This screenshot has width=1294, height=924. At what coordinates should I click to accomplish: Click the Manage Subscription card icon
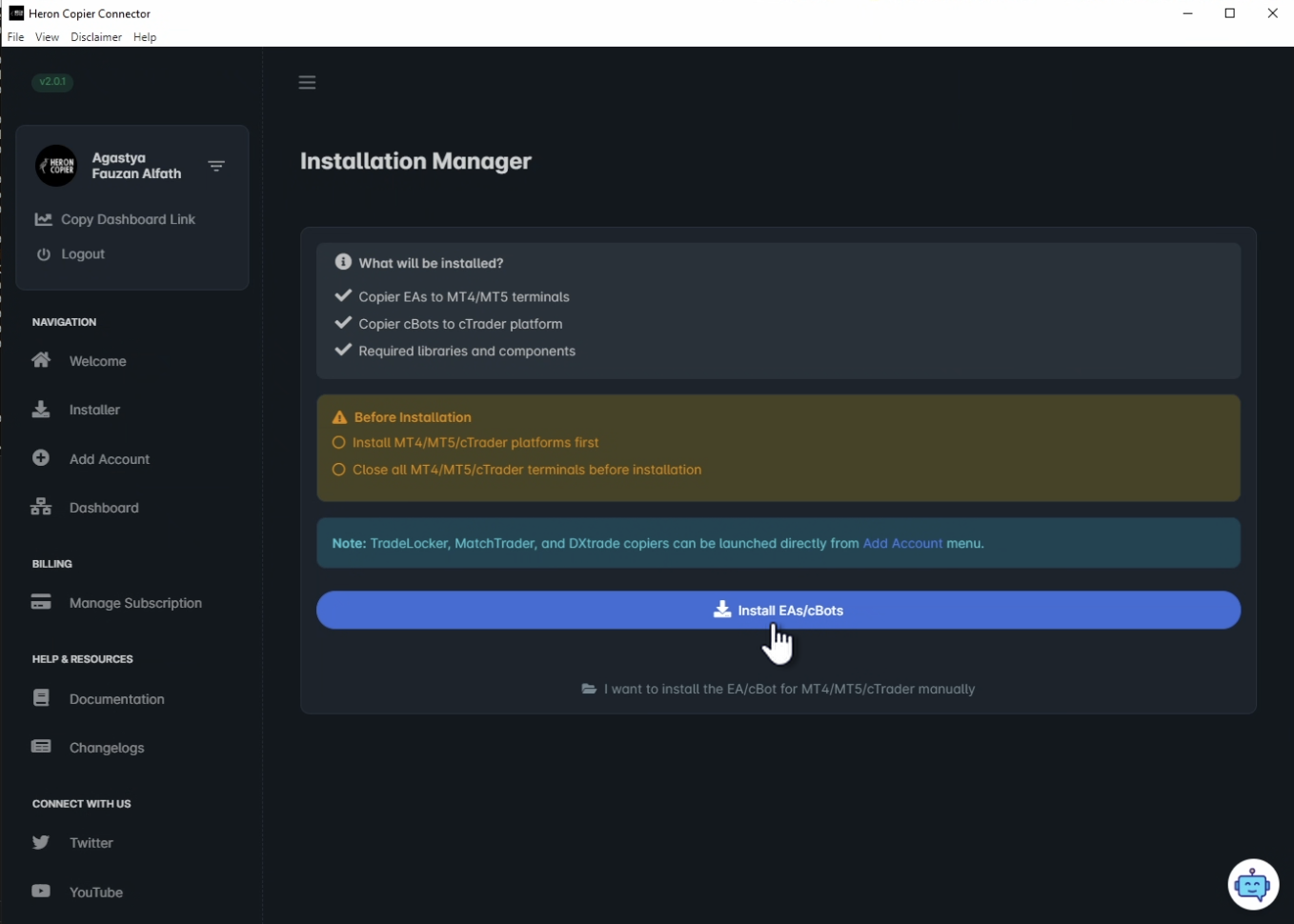pyautogui.click(x=40, y=602)
